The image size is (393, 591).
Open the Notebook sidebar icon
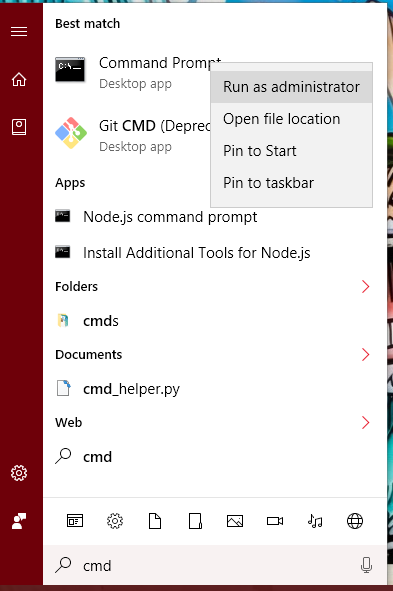[x=19, y=127]
